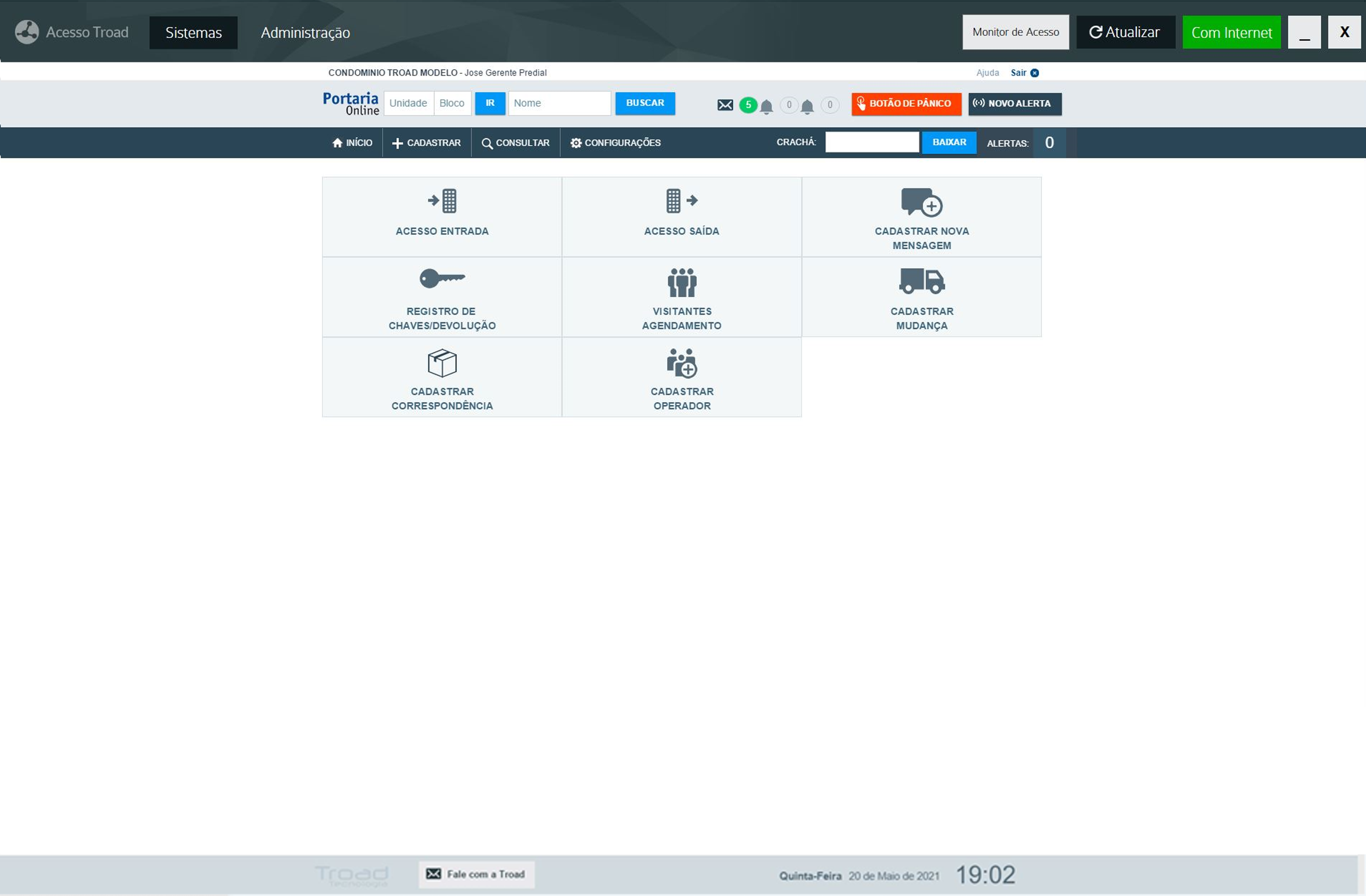Click the Novo Alerta button
The width and height of the screenshot is (1366, 896).
pos(1014,104)
